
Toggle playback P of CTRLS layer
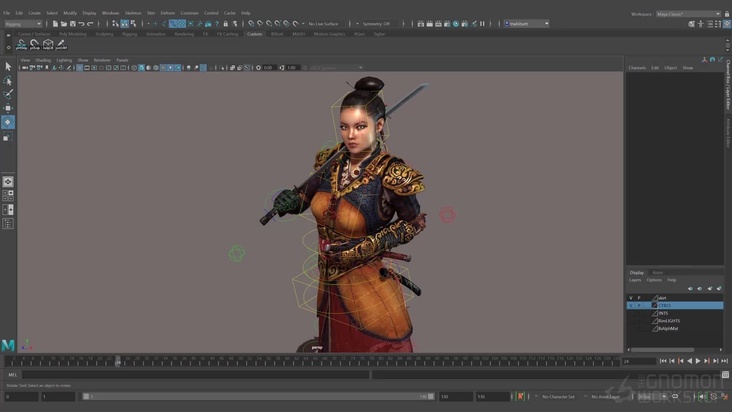[x=639, y=306]
